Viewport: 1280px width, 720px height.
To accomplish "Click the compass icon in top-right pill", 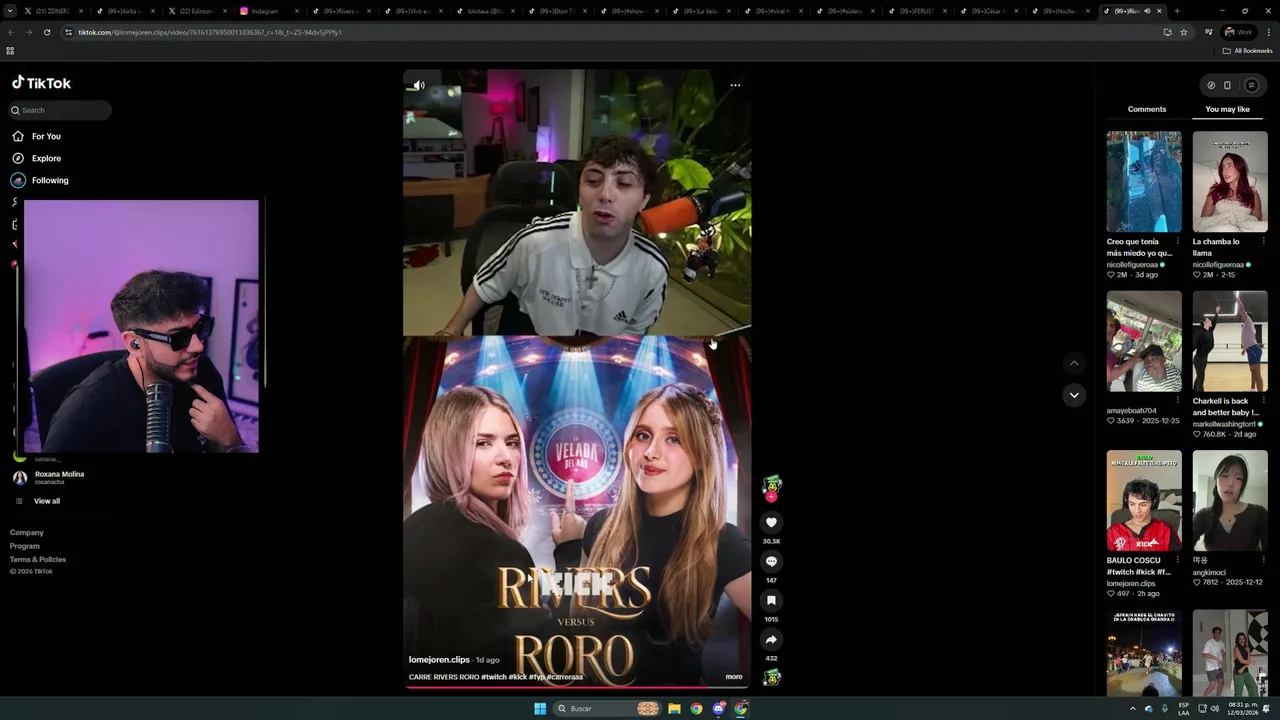I will (1211, 85).
